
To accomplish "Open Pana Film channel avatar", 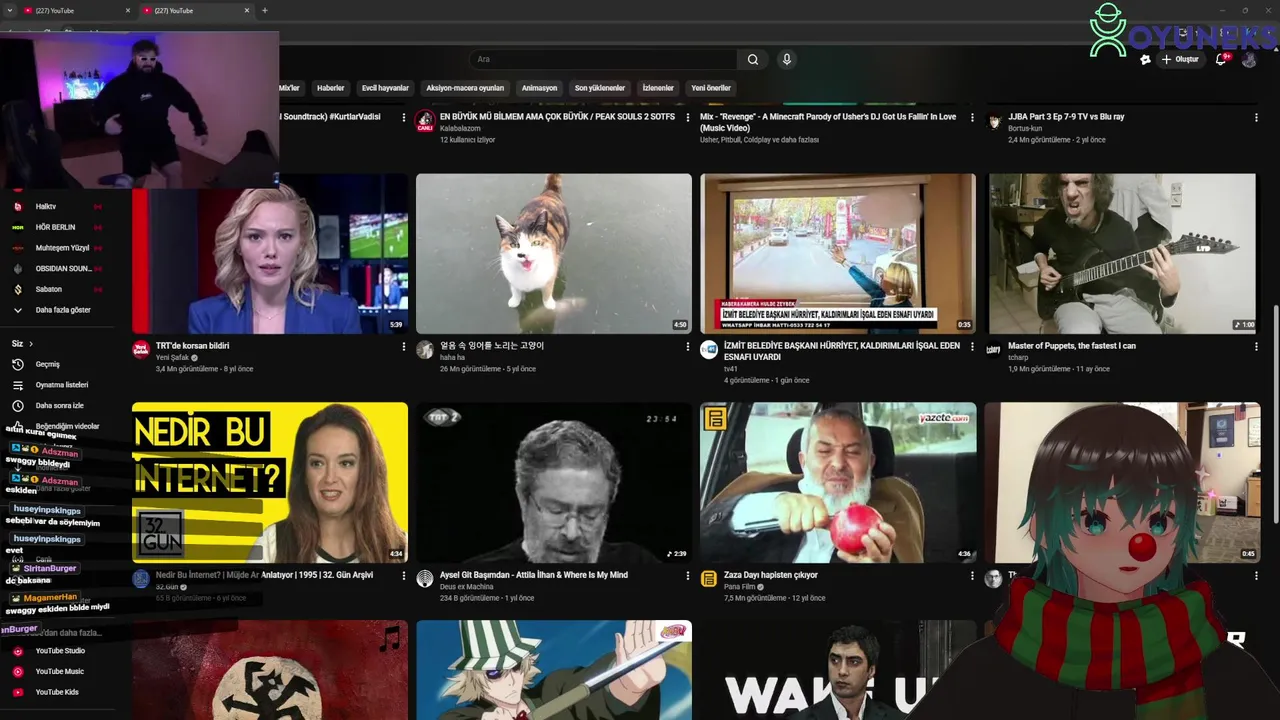I will coord(709,579).
